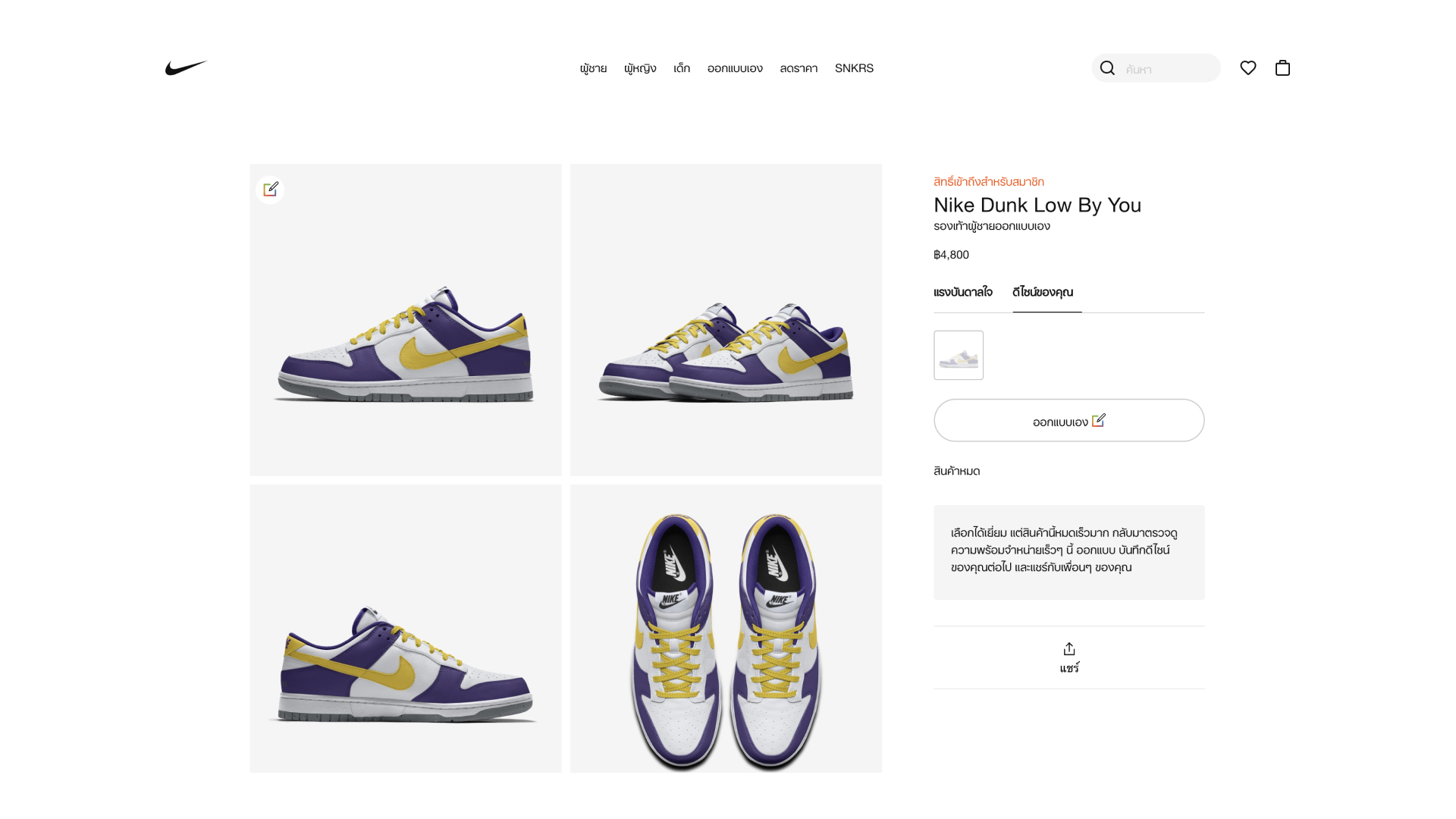Focus the ค้นหา search field
The width and height of the screenshot is (1456, 819).
click(1168, 69)
